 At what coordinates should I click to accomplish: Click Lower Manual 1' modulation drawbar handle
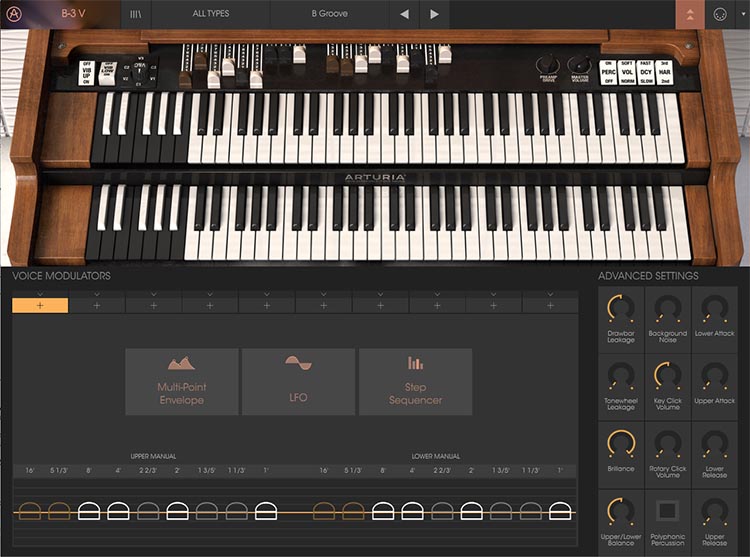(x=560, y=511)
